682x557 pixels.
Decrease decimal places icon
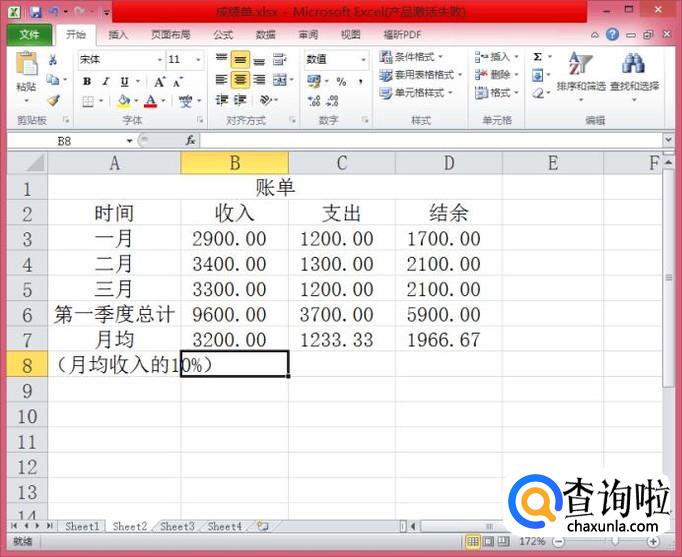tap(332, 101)
